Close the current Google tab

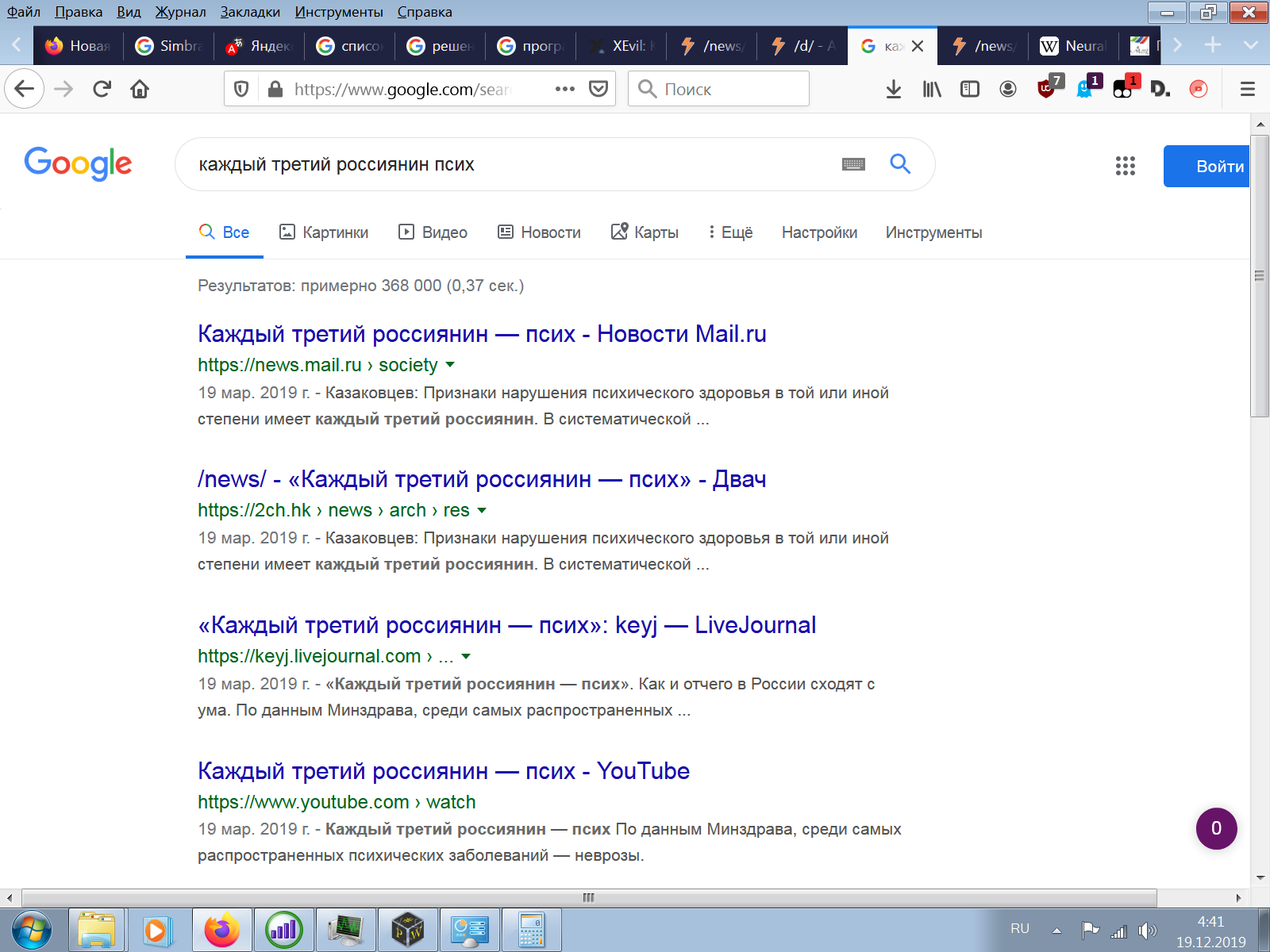[918, 46]
